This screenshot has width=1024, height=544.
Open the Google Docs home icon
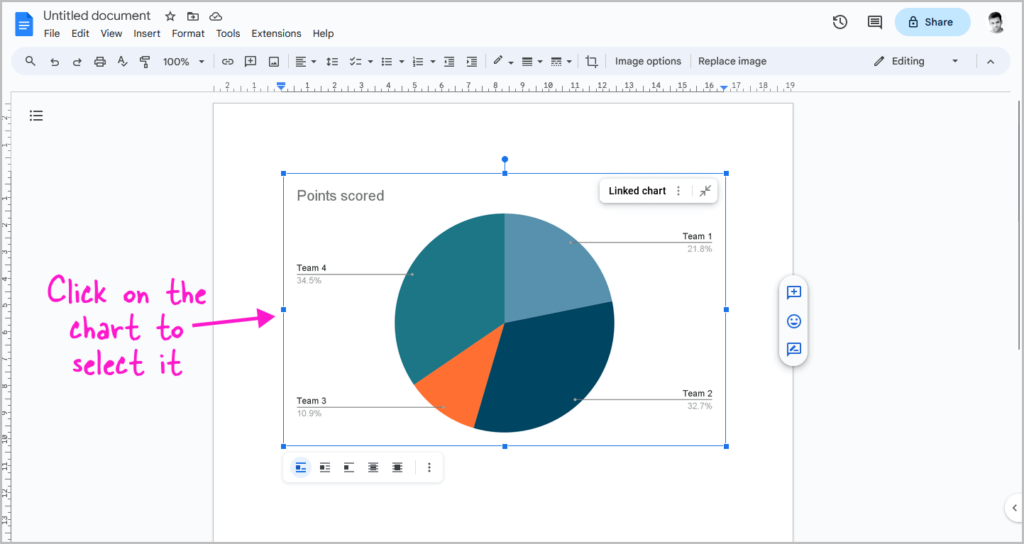pos(24,24)
